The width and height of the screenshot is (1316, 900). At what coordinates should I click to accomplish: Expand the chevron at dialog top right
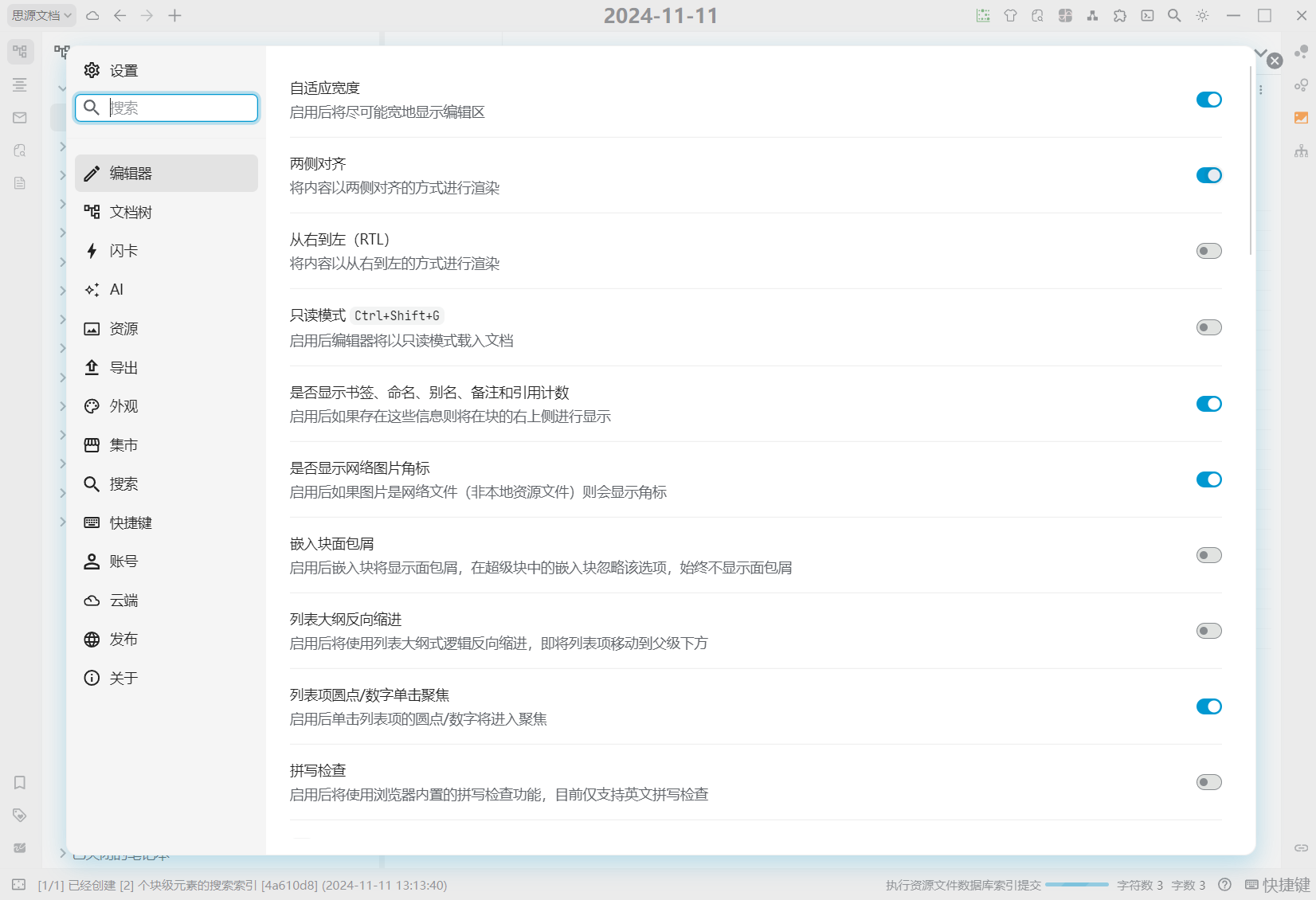pyautogui.click(x=1260, y=53)
